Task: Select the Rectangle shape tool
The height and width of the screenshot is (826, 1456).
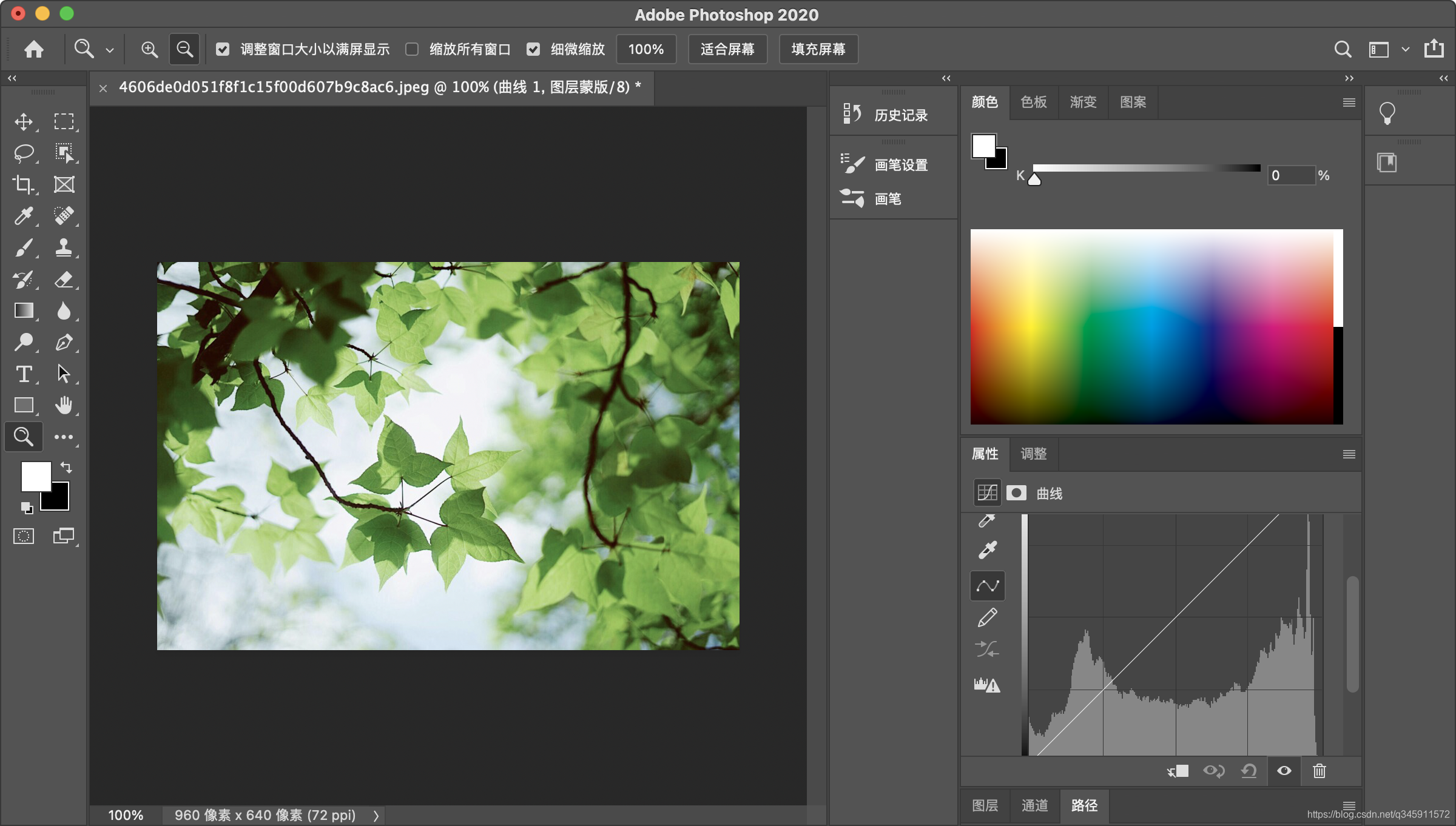Action: [24, 405]
